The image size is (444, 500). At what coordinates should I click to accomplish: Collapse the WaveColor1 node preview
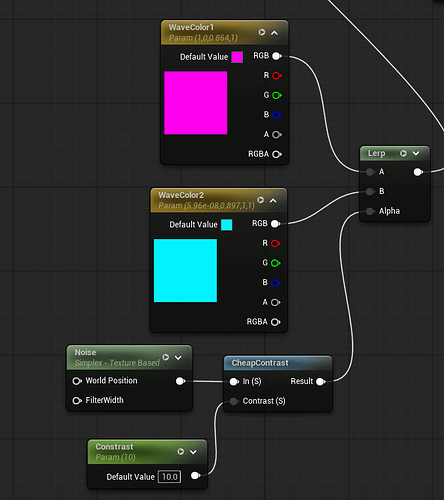coord(274,33)
